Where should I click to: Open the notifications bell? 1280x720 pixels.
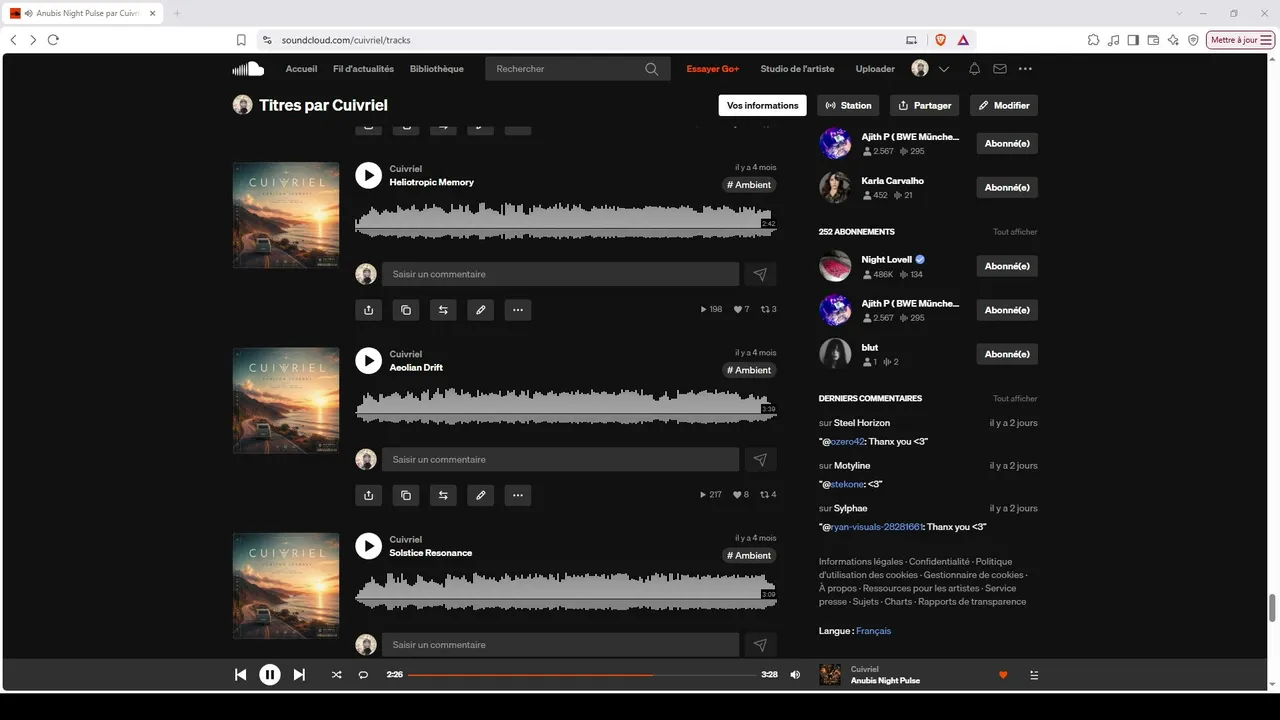(974, 69)
